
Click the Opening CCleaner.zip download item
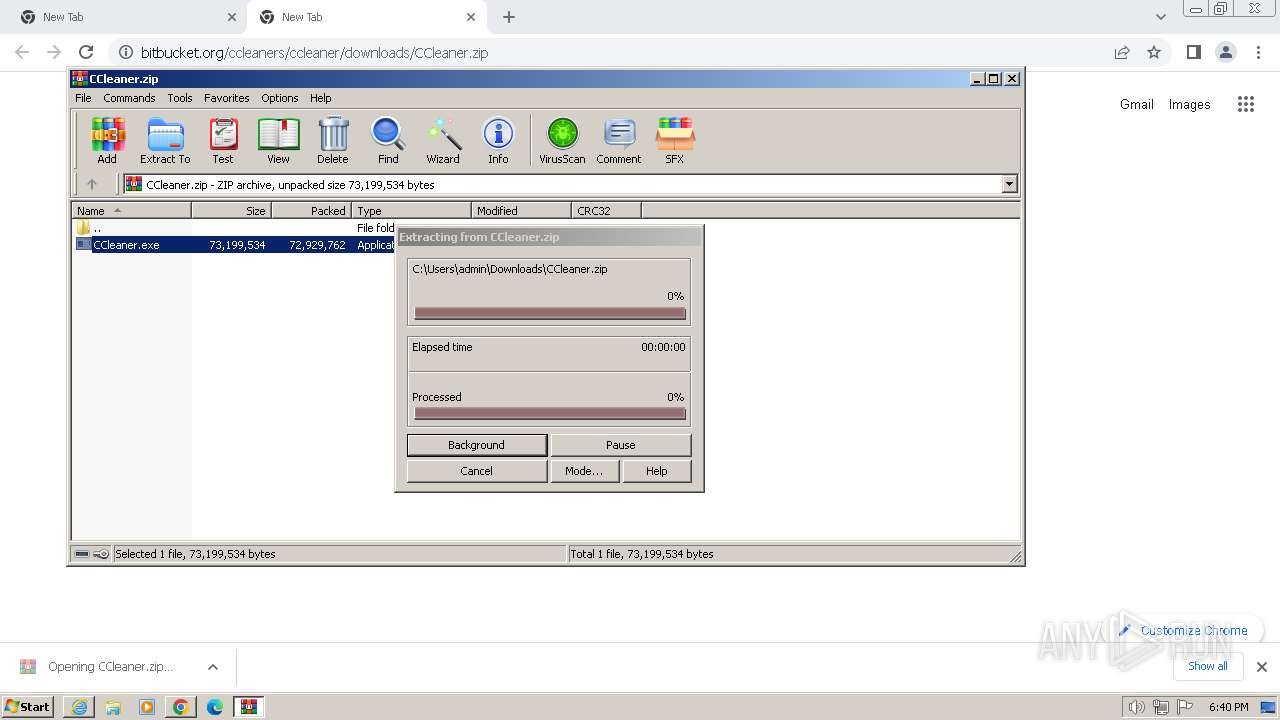pos(110,667)
